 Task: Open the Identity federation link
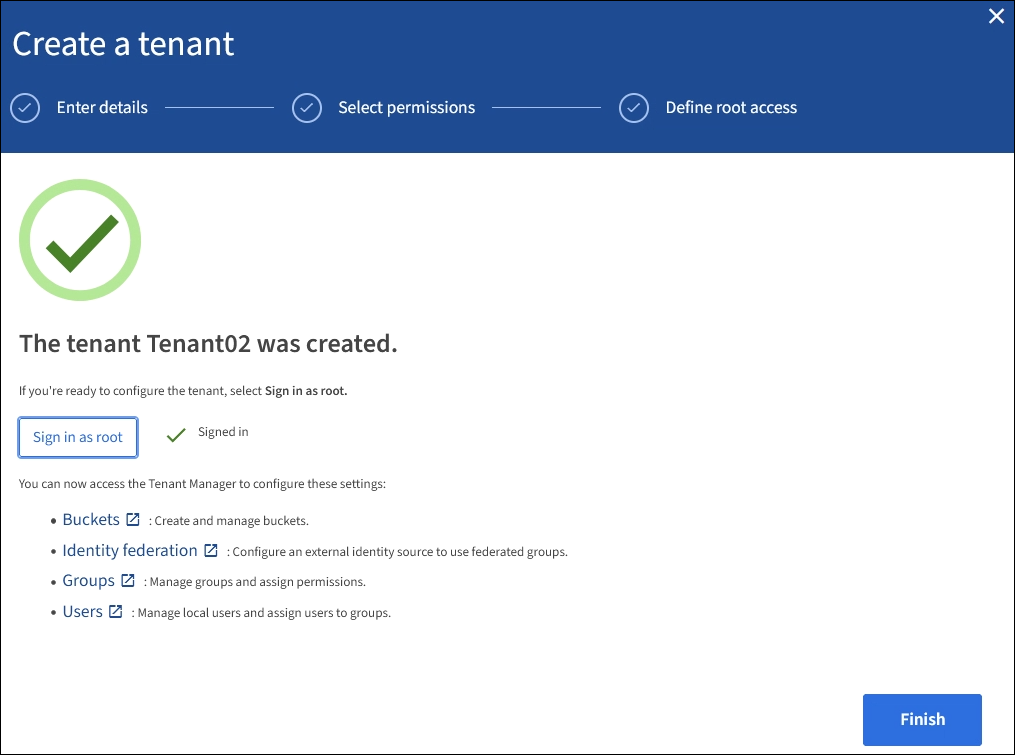coord(130,550)
